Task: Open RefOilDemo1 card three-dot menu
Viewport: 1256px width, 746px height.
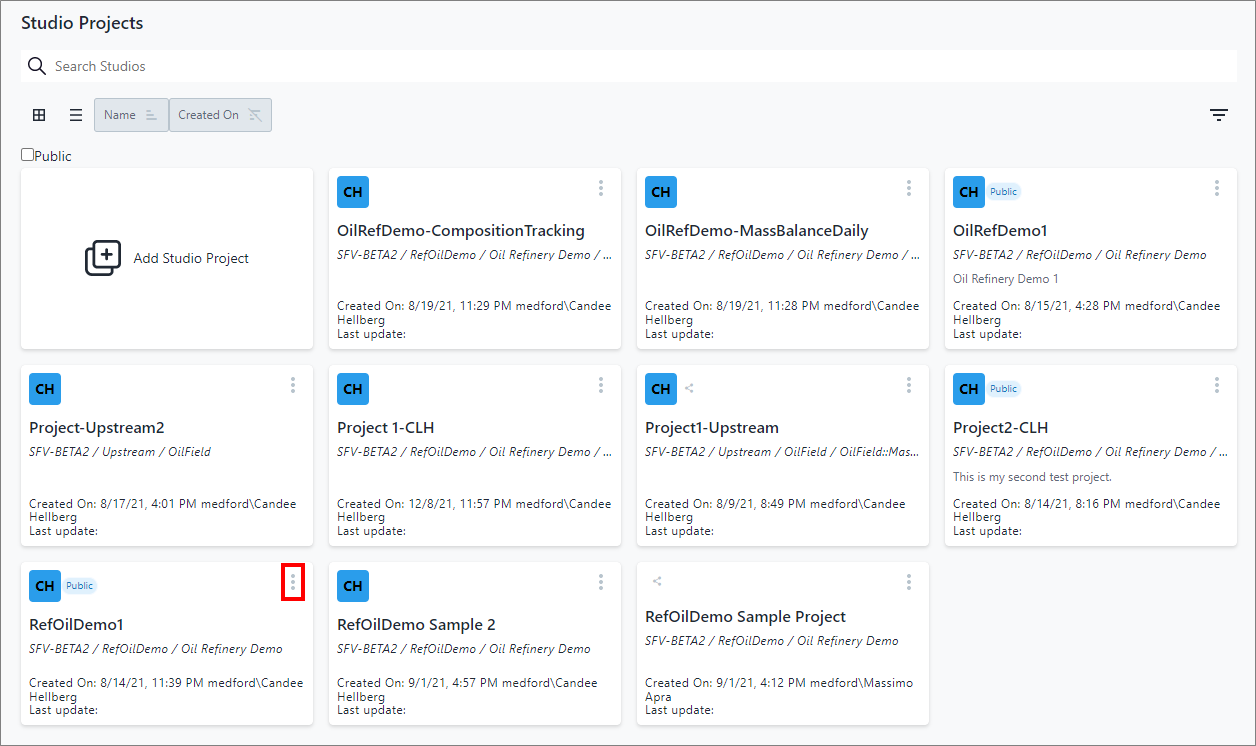Action: tap(293, 582)
